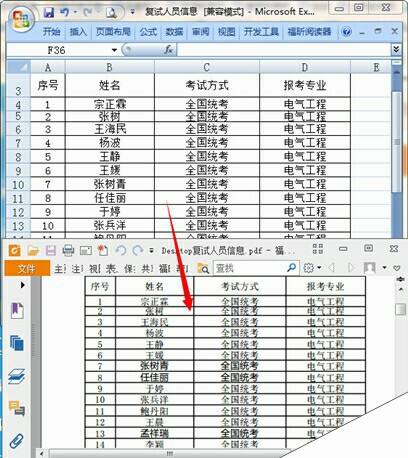Open print preview icon in Excel toolbar

(x=111, y=13)
